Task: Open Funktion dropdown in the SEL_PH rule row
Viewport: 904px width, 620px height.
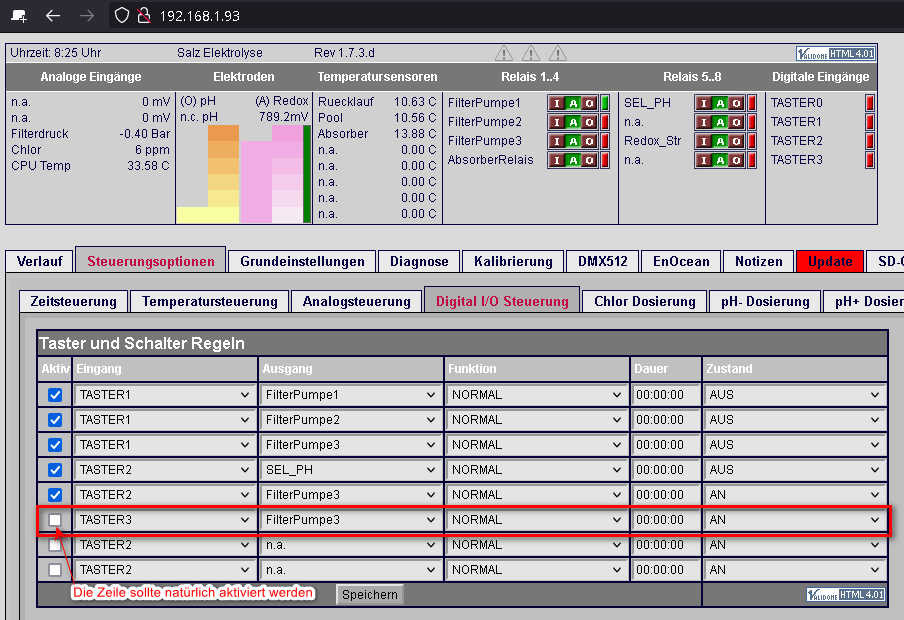Action: pos(537,470)
